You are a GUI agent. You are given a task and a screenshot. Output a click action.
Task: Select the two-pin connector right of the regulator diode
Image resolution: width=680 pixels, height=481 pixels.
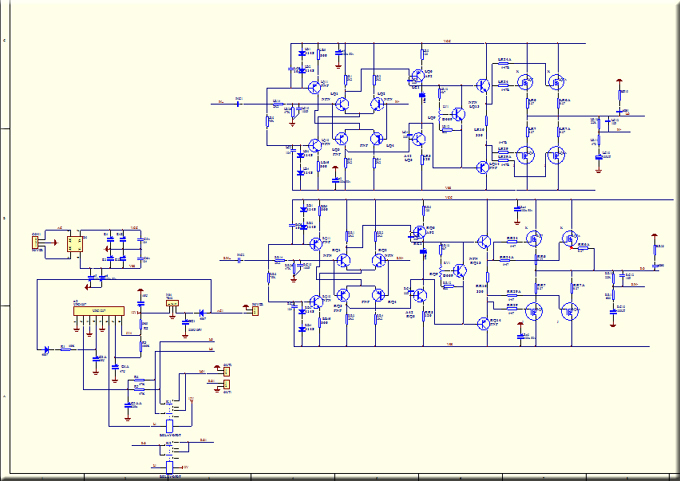254,309
